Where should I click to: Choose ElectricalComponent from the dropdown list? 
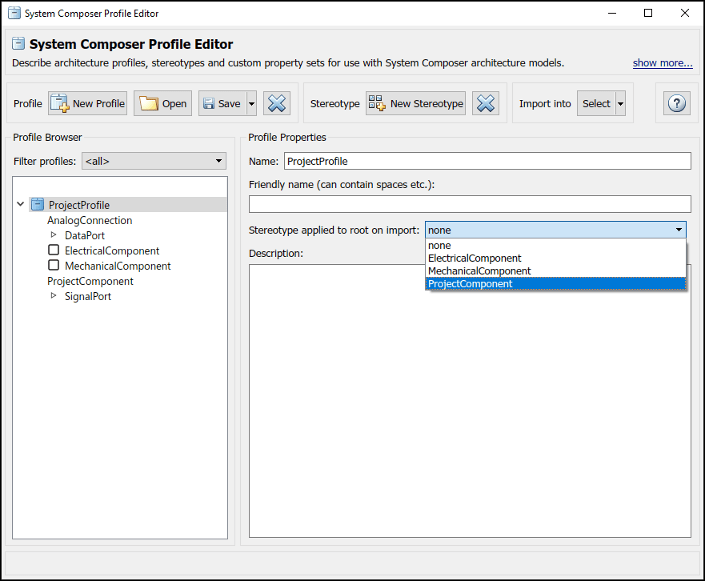[556, 258]
